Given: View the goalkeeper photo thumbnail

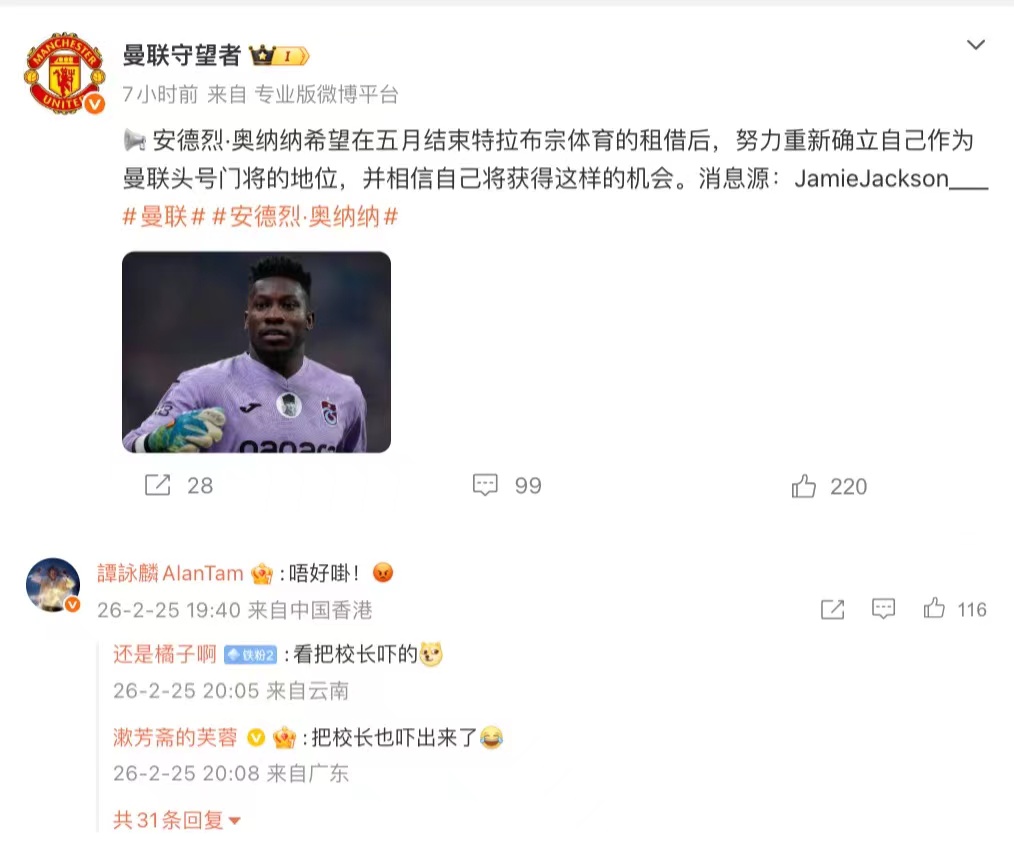Looking at the screenshot, I should pyautogui.click(x=256, y=352).
